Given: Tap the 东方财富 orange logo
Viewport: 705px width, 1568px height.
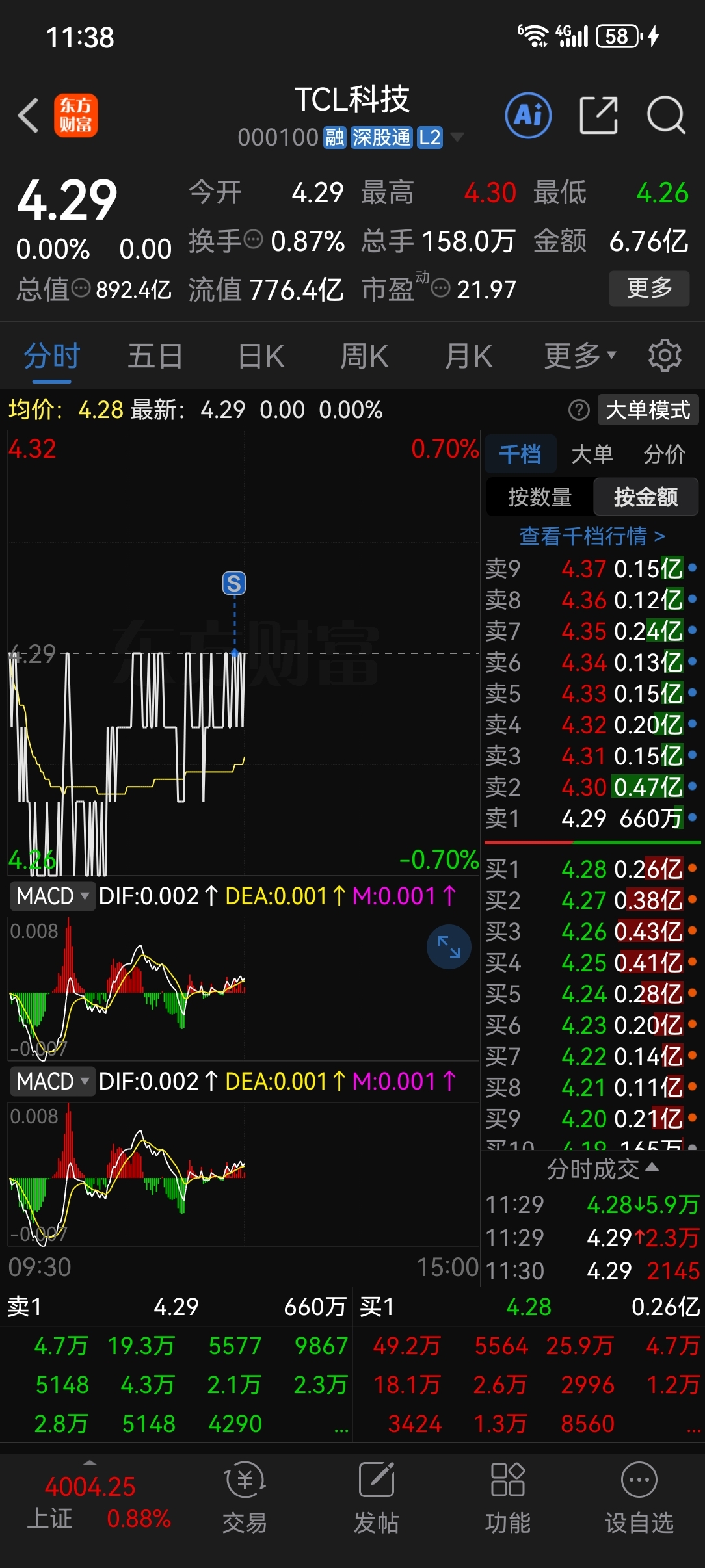Looking at the screenshot, I should pos(75,115).
